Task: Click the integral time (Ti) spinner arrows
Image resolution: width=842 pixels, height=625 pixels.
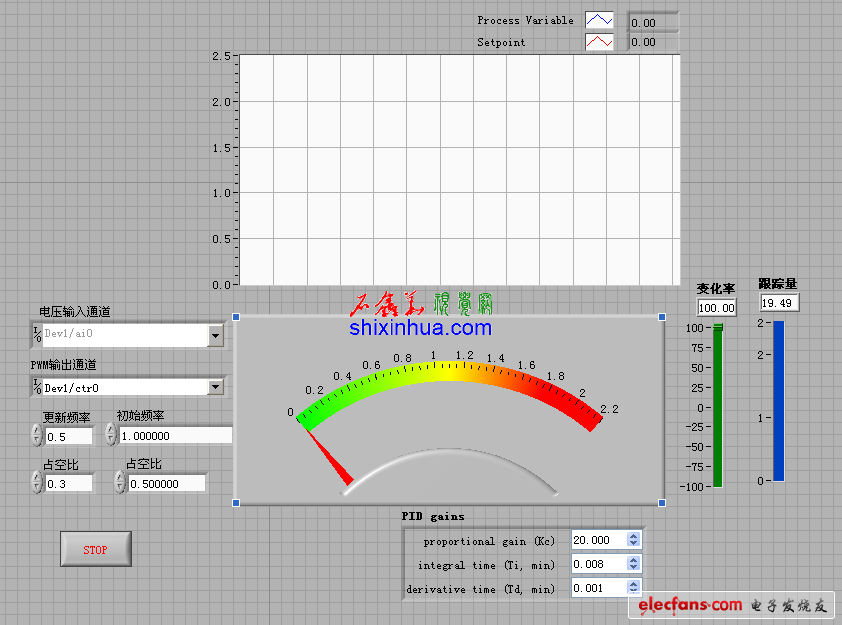Action: pos(632,565)
